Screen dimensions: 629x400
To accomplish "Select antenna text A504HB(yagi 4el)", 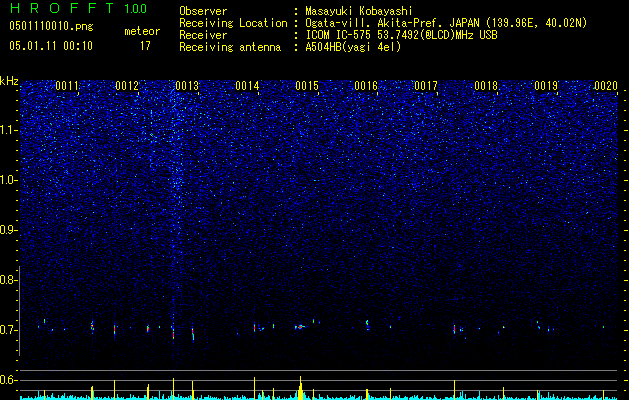I will (x=353, y=47).
